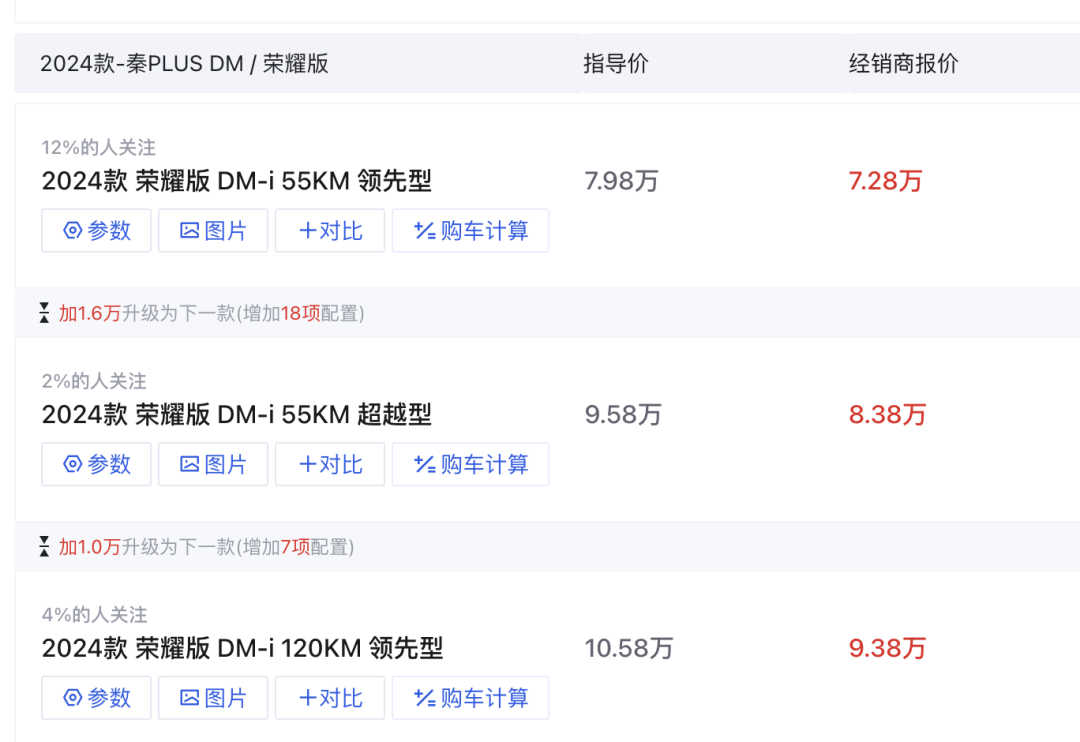
Task: Click the 8.38万 dealer price
Action: 887,415
